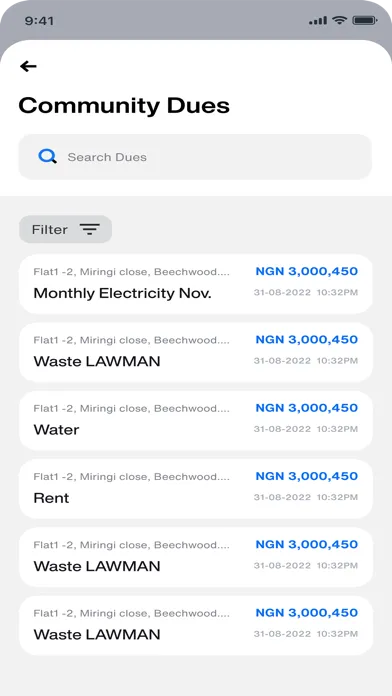Tap the back arrow icon
392x696 pixels.
(28, 67)
